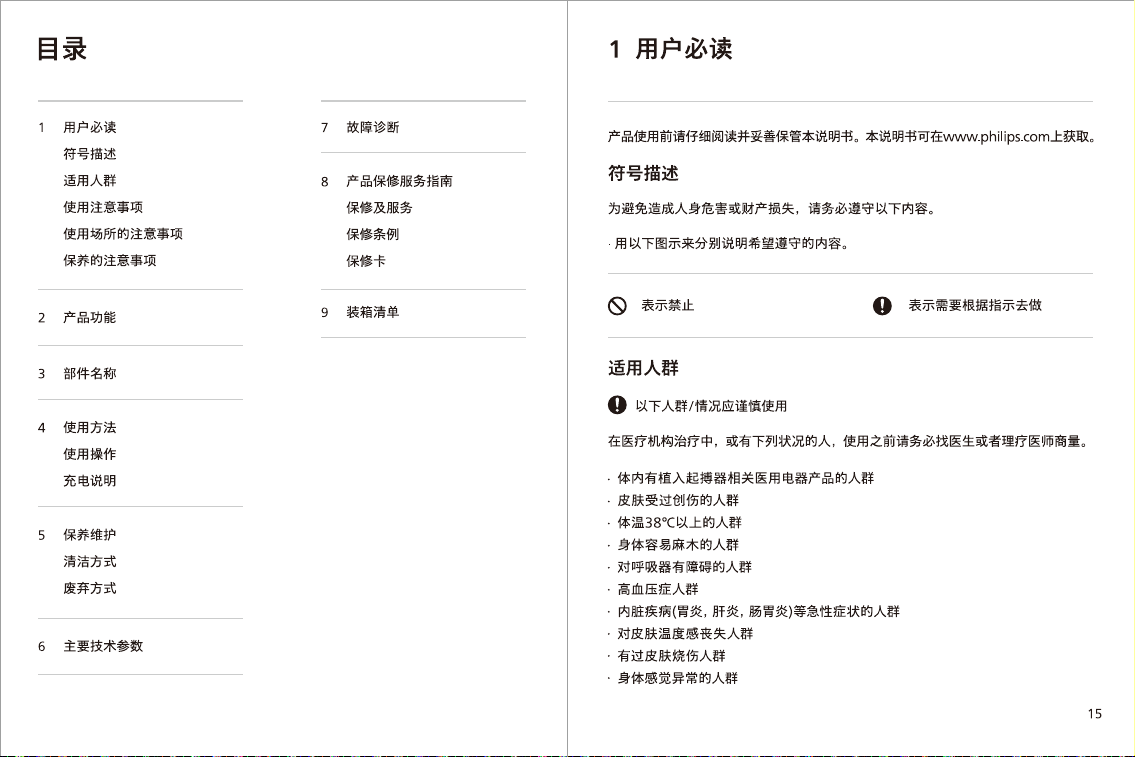Click the 符号描述 section heading on the right page
The height and width of the screenshot is (757, 1135).
click(644, 174)
